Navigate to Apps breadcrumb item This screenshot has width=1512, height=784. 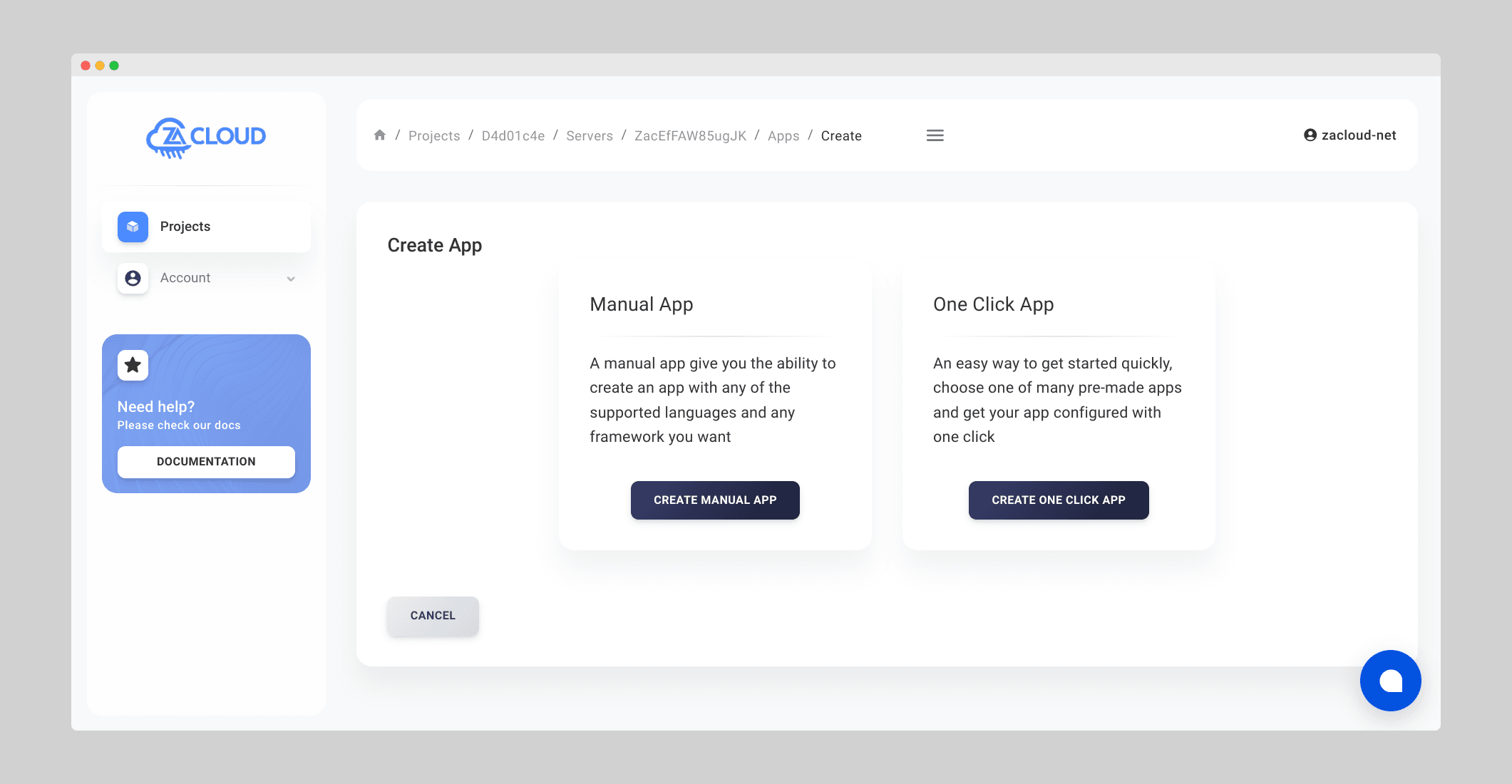point(783,135)
